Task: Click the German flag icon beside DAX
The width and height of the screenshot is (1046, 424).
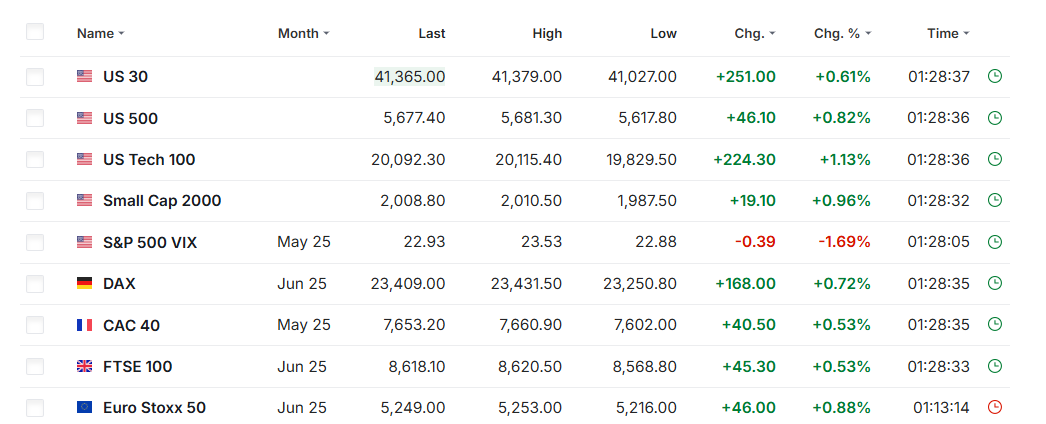Action: click(x=85, y=283)
